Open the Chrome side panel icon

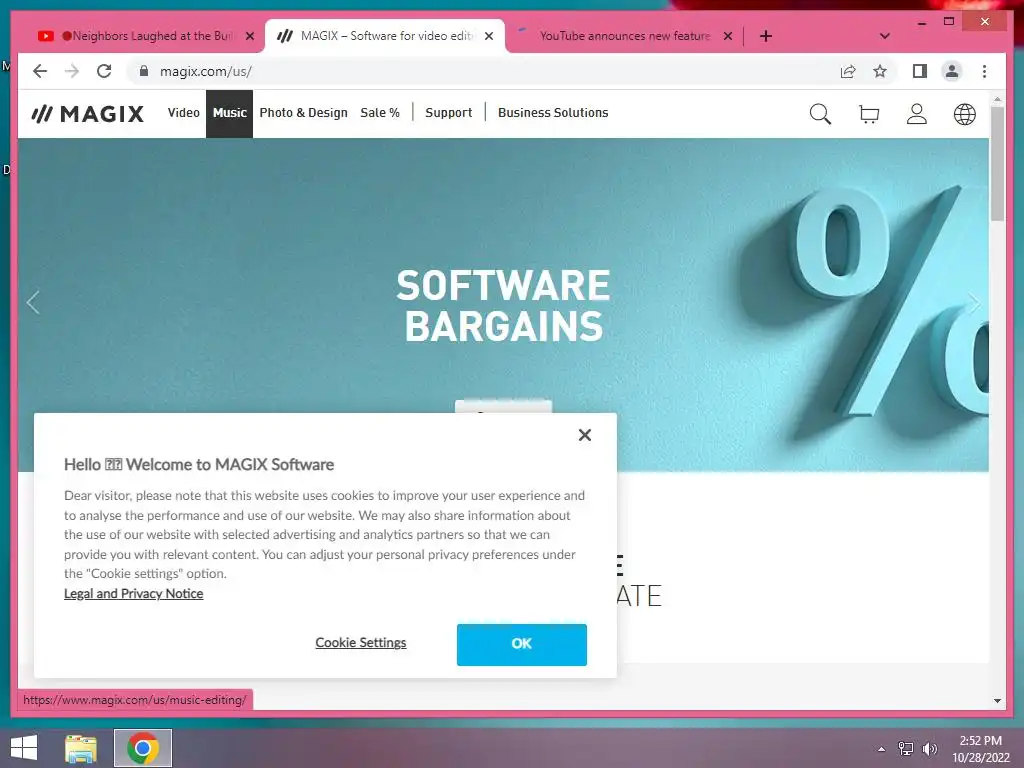tap(920, 71)
